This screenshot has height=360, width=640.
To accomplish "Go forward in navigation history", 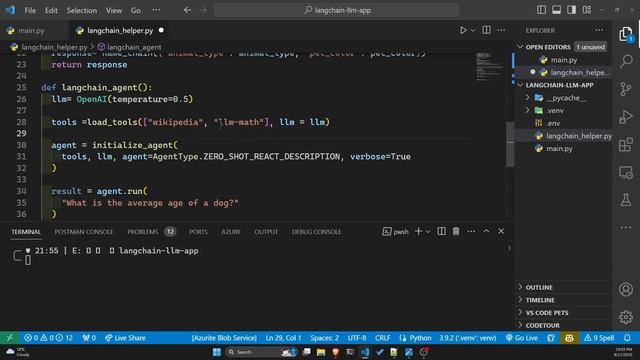I will click(x=203, y=10).
